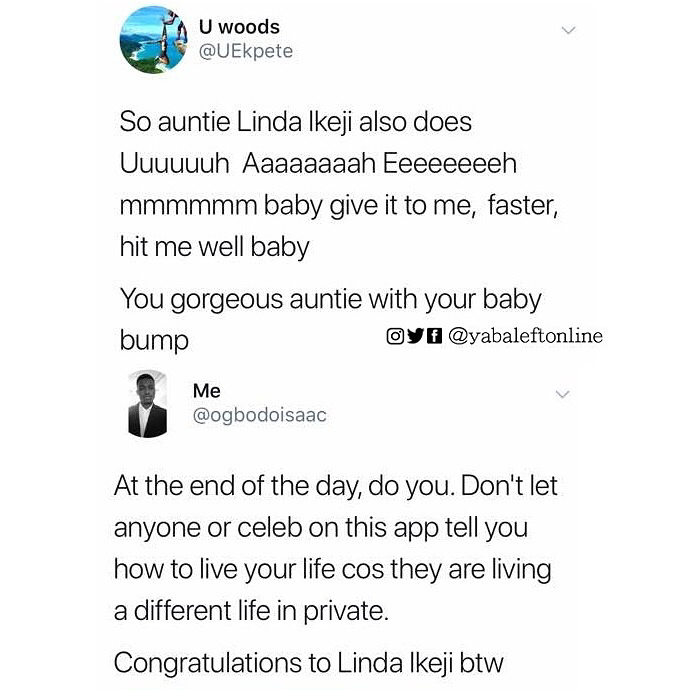Expand the options chevron on U woods' tweet

(x=568, y=31)
